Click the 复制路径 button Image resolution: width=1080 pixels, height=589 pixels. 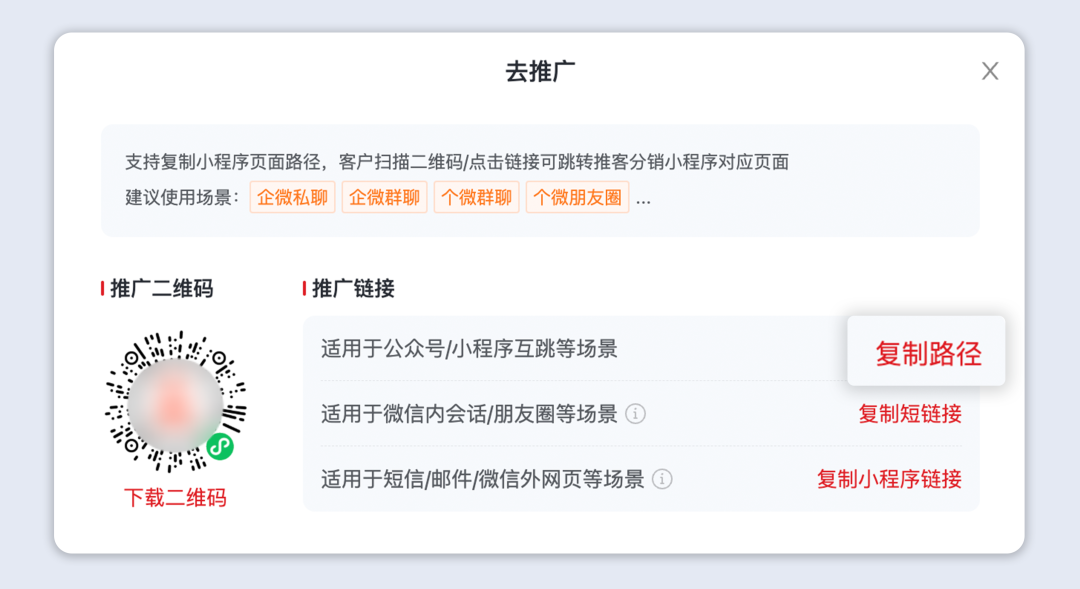pos(927,352)
